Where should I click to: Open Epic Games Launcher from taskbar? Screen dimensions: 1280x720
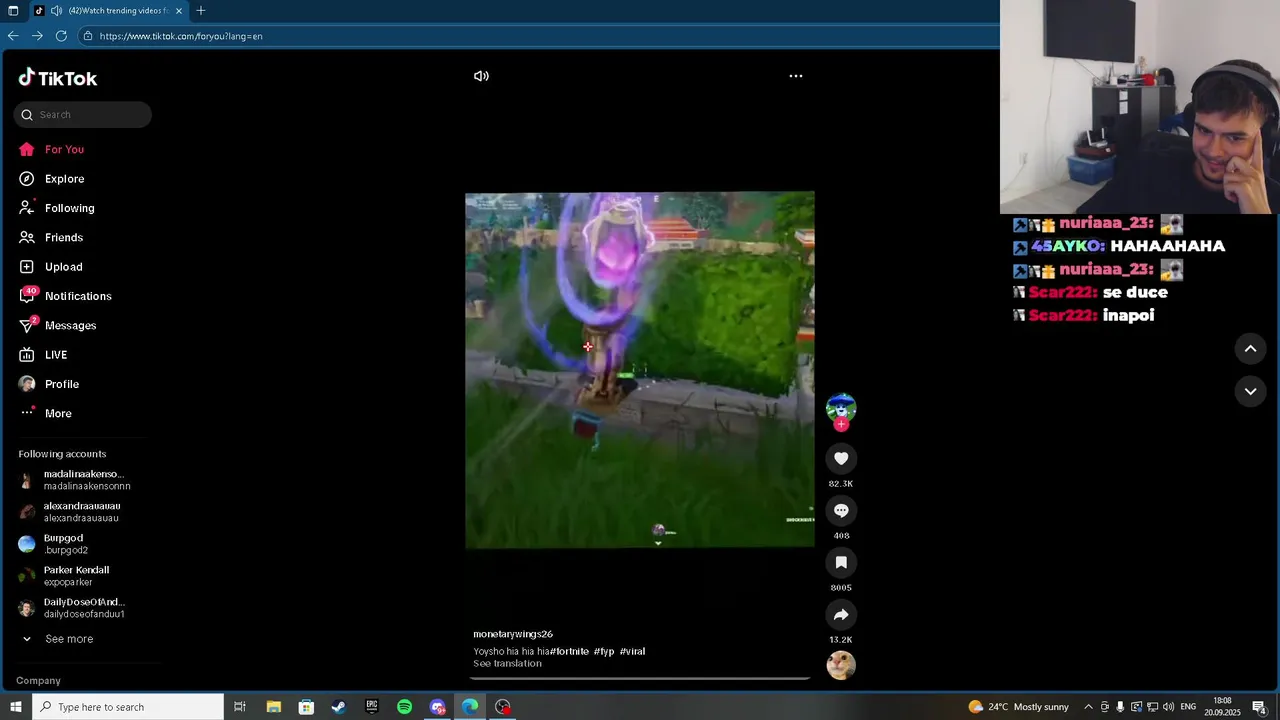pyautogui.click(x=372, y=707)
